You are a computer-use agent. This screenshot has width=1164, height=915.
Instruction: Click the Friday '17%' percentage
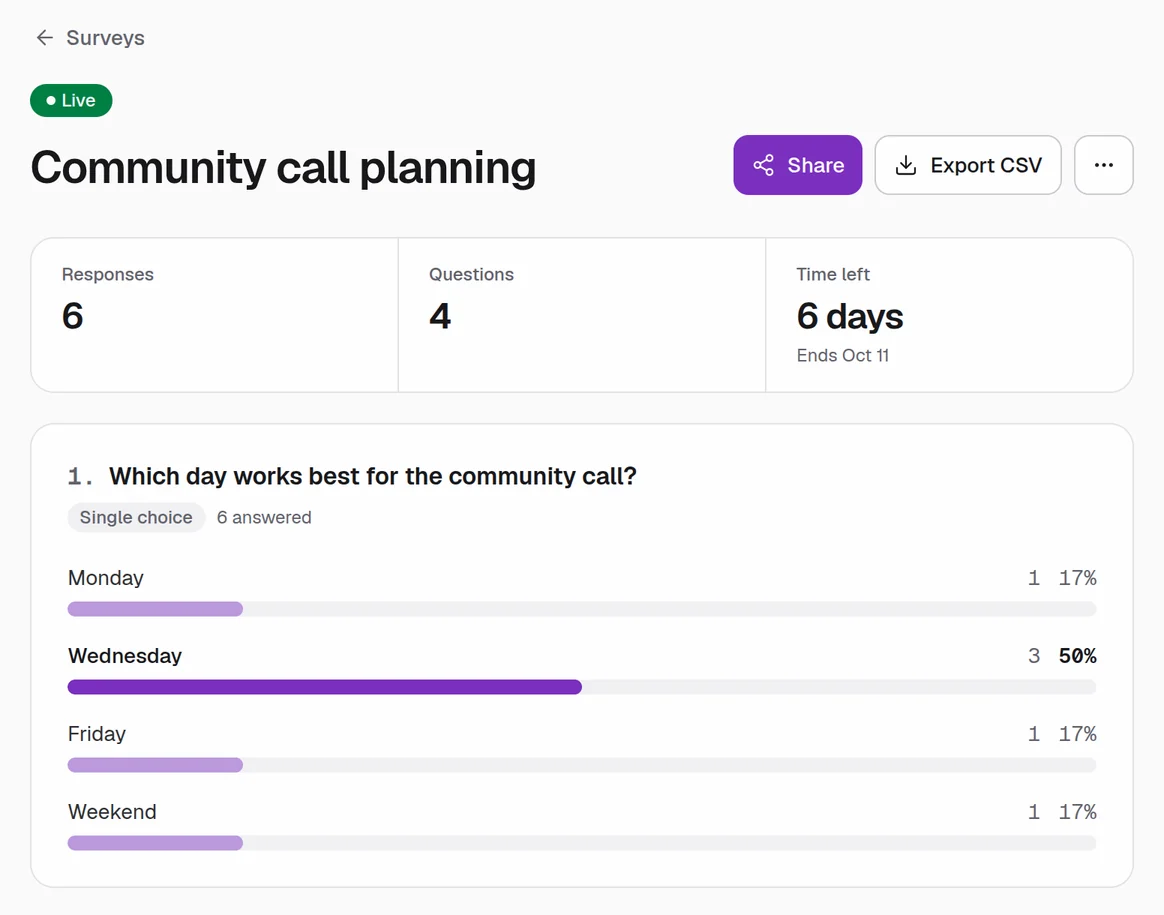click(x=1077, y=734)
